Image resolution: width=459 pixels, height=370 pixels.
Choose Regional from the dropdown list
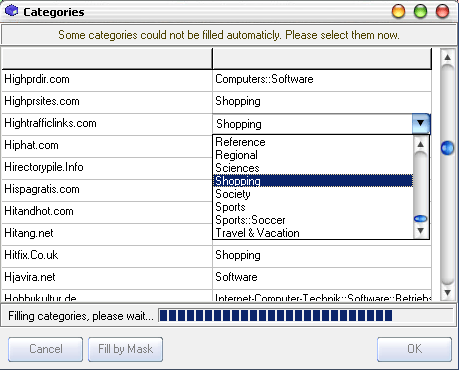click(313, 155)
